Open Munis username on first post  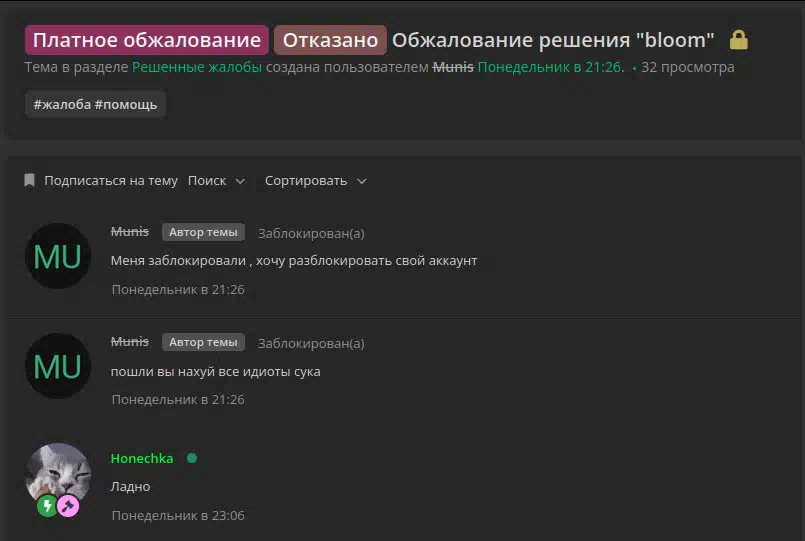click(130, 231)
